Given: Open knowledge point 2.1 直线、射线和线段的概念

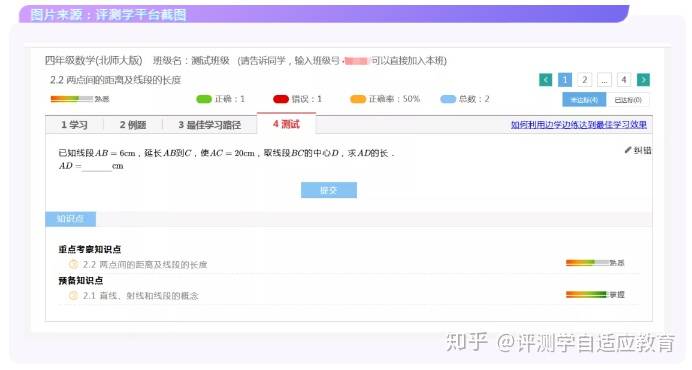Looking at the screenshot, I should 140,296.
